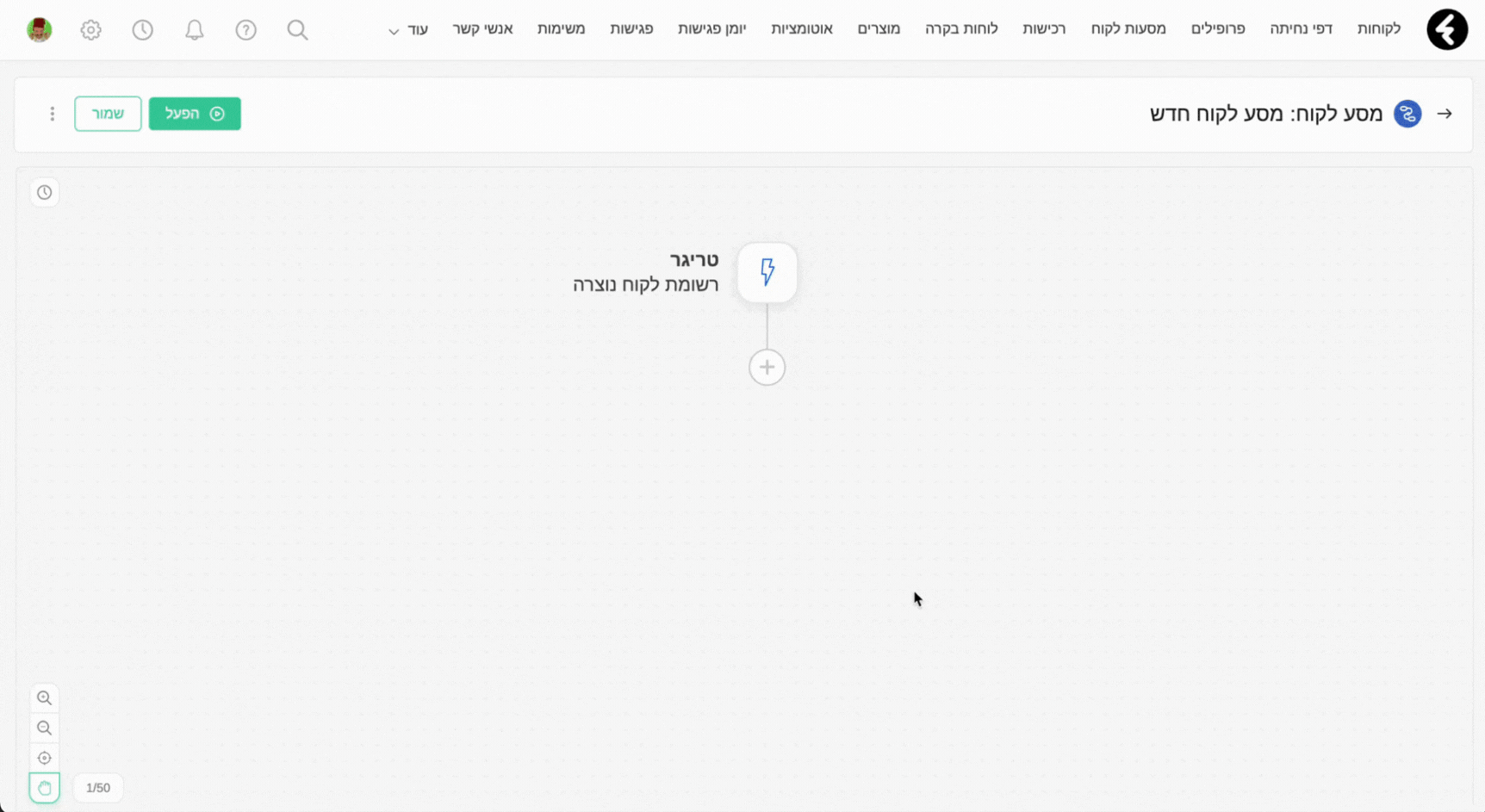1485x812 pixels.
Task: Click the journey title מסע לקוח חדש
Action: [x=1266, y=114]
